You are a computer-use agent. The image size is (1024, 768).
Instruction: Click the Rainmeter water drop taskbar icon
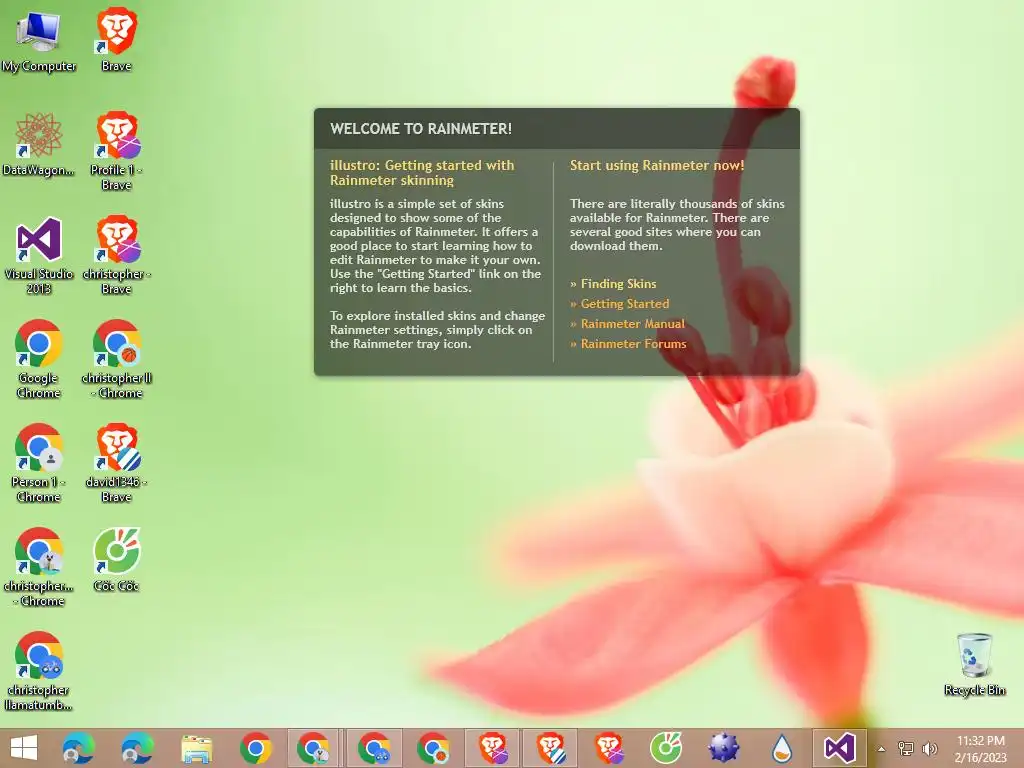click(x=781, y=748)
